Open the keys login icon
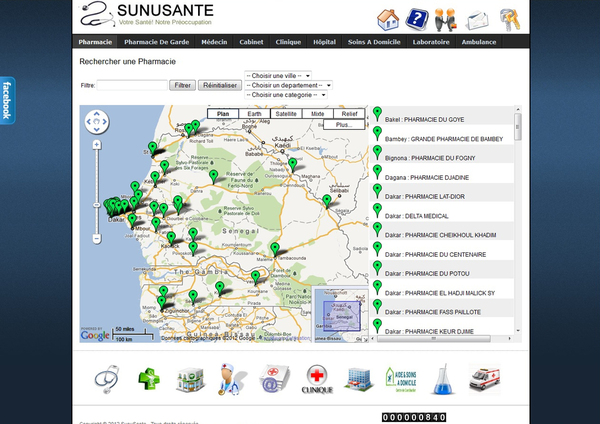This screenshot has width=600, height=424. (x=510, y=20)
